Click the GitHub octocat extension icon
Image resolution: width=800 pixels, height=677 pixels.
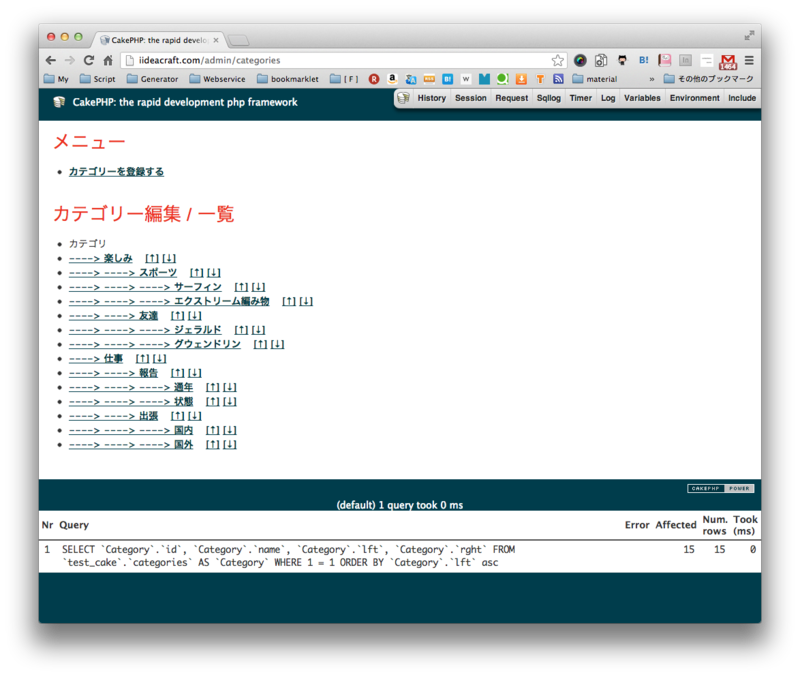point(621,60)
